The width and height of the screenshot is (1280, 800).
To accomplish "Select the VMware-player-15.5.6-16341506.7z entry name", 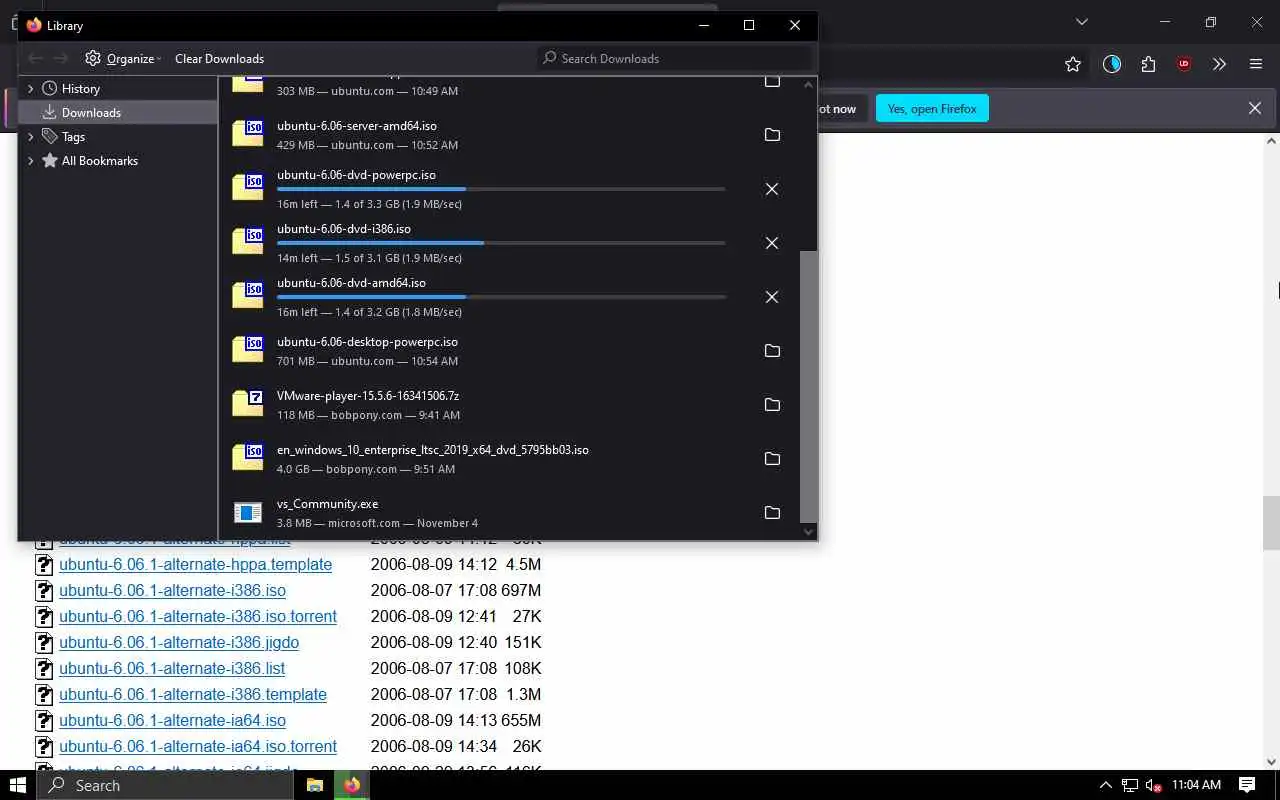I will pos(368,396).
